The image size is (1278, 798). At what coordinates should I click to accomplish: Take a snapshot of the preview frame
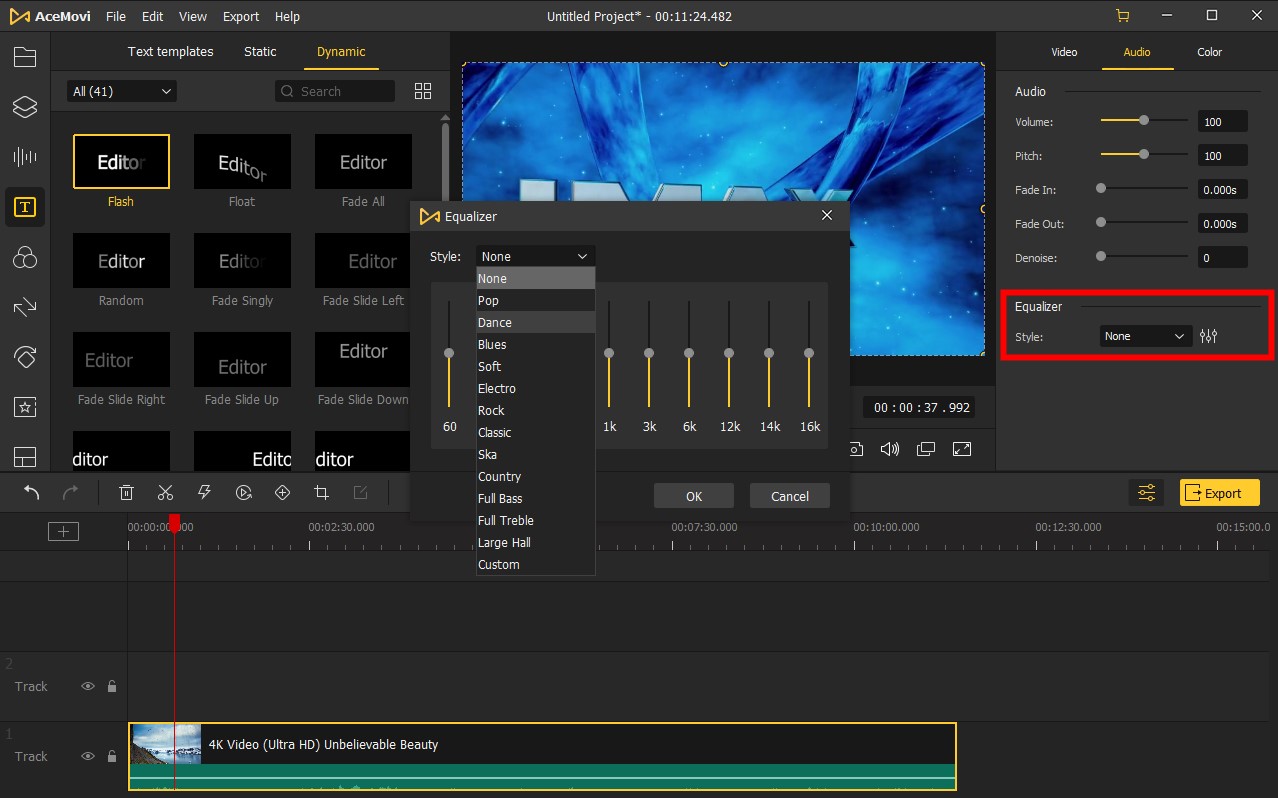pyautogui.click(x=855, y=449)
